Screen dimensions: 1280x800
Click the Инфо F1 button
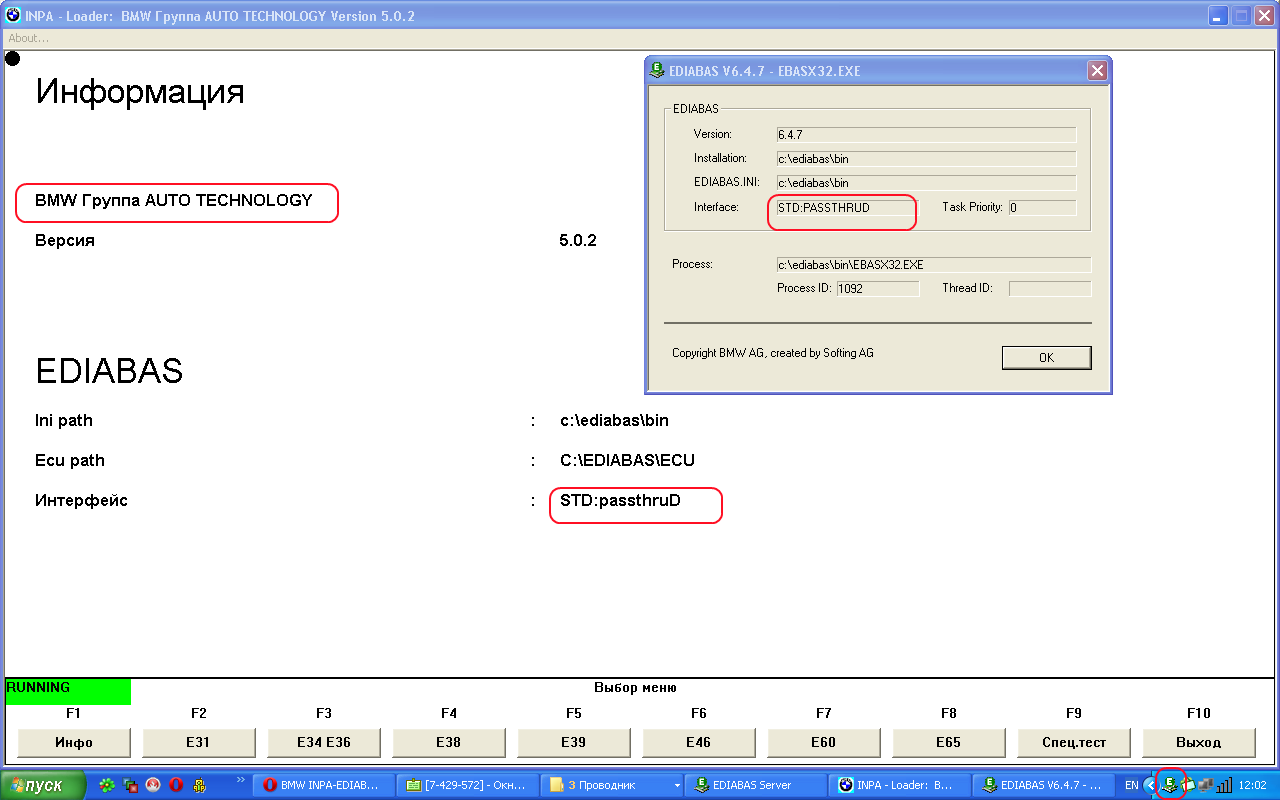75,742
